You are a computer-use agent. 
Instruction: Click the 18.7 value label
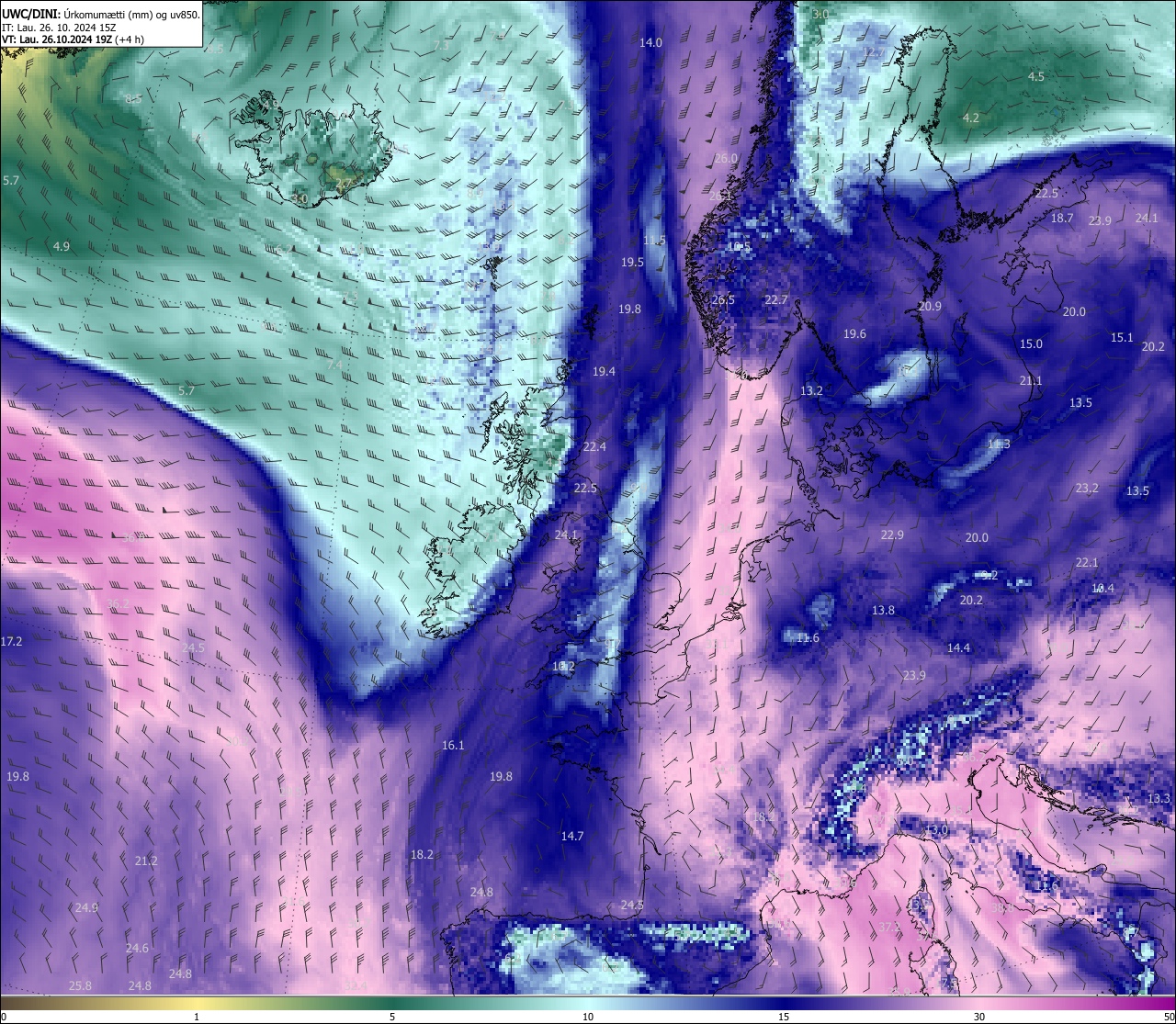click(1062, 219)
